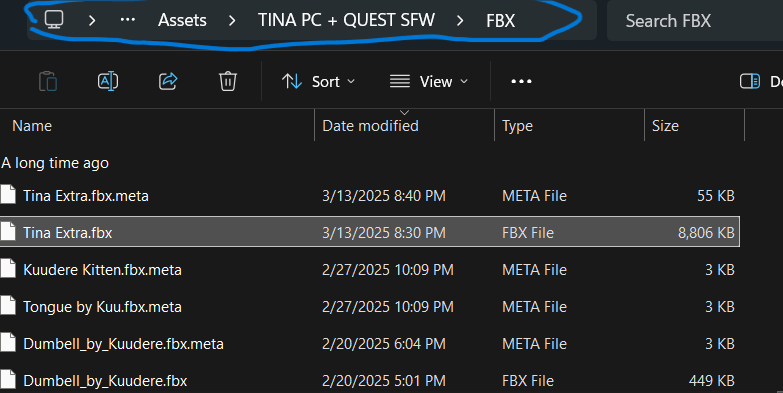The width and height of the screenshot is (783, 393).
Task: Click date 2/20/2025 5:01 PM
Action: (x=384, y=381)
